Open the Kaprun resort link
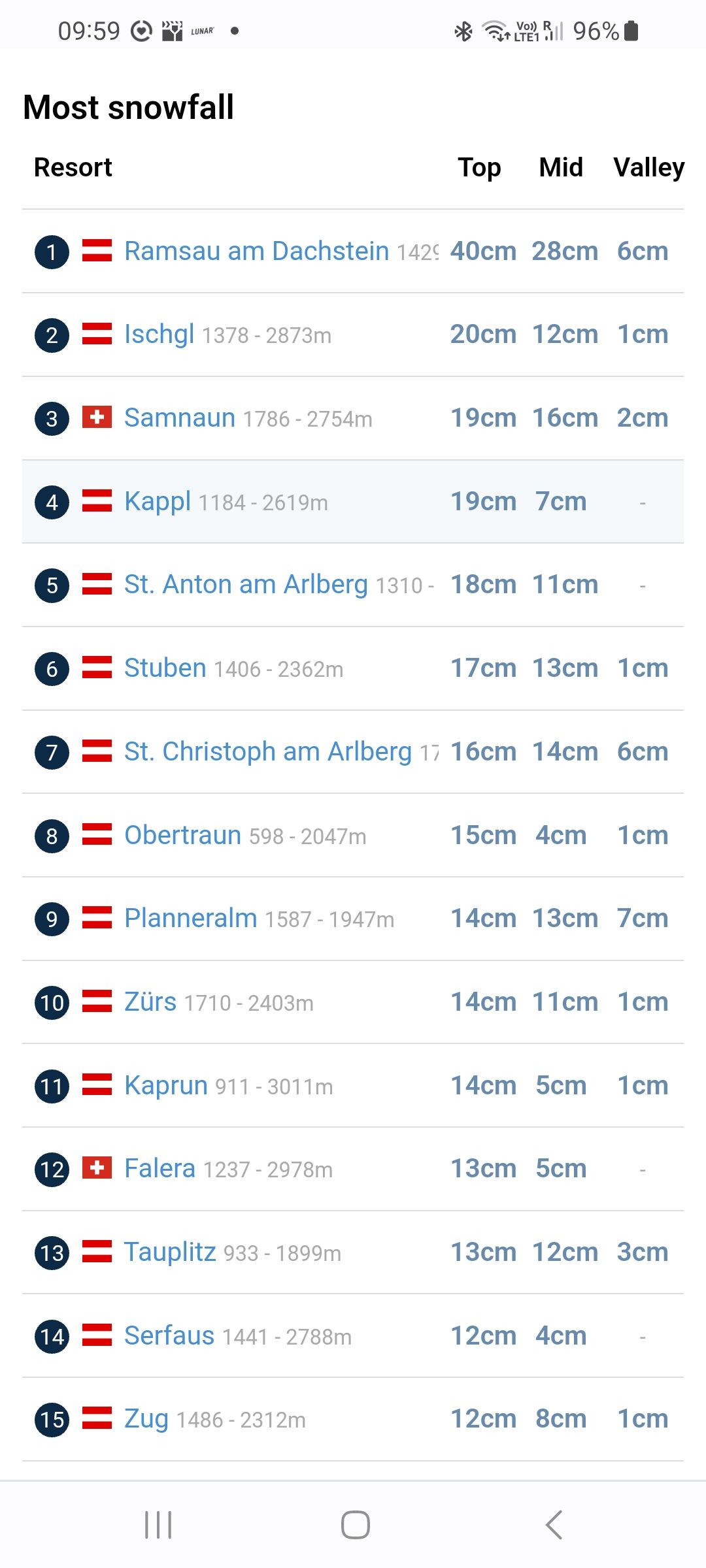This screenshot has height=1568, width=706. pos(166,1085)
